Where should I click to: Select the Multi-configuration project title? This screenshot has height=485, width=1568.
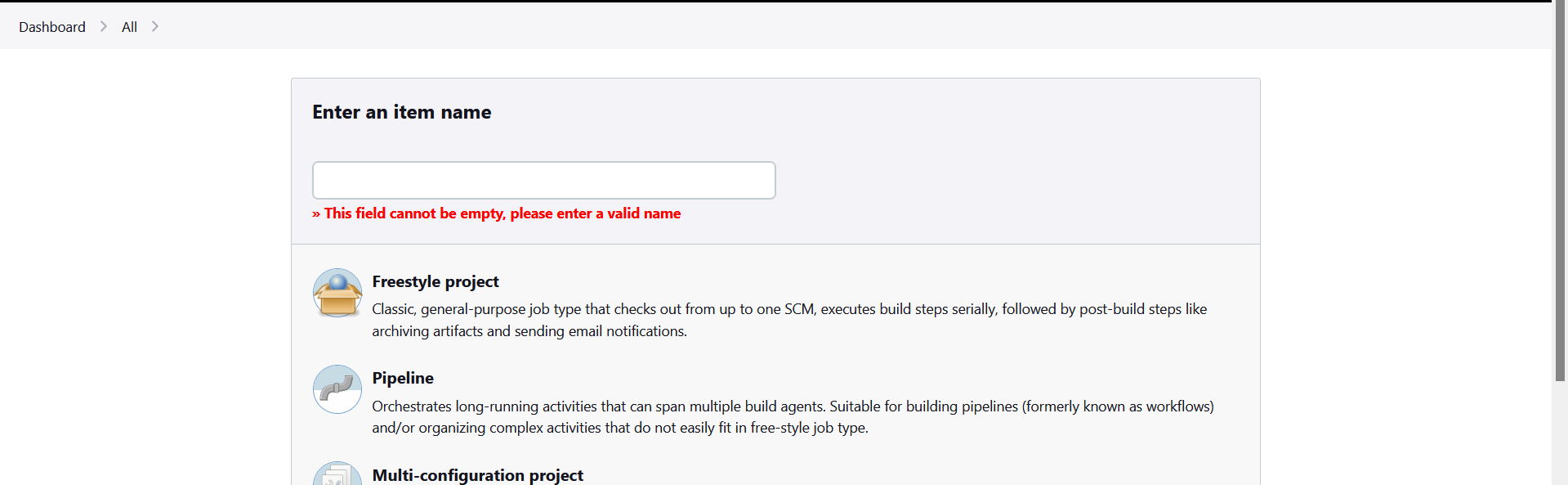pos(477,475)
